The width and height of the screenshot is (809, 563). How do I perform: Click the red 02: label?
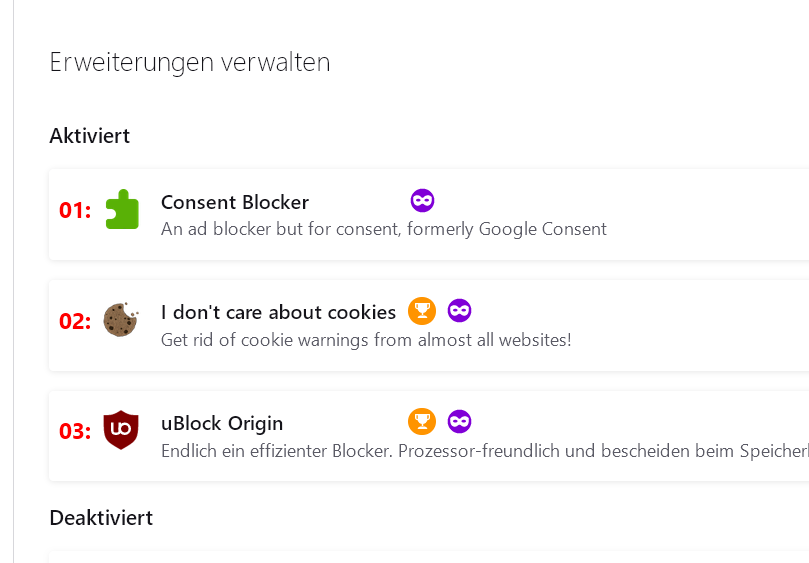pos(75,321)
